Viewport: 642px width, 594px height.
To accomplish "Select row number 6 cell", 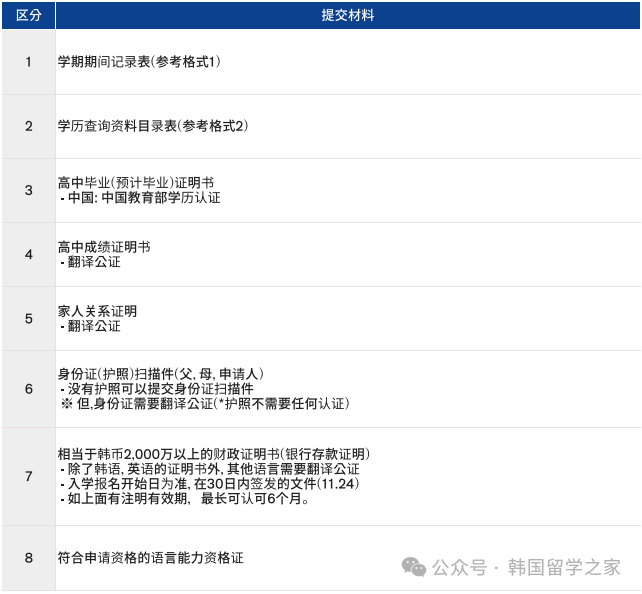I will tap(28, 389).
